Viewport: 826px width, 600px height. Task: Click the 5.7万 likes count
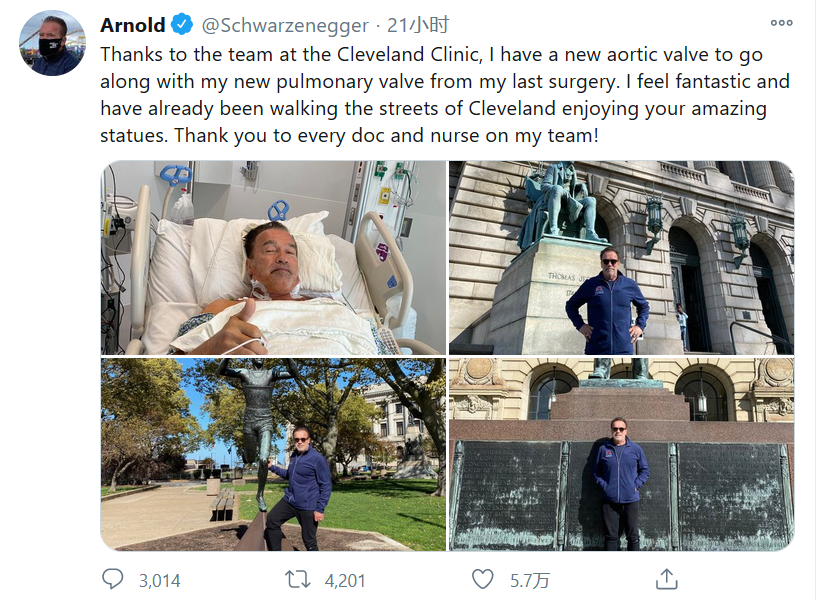529,581
